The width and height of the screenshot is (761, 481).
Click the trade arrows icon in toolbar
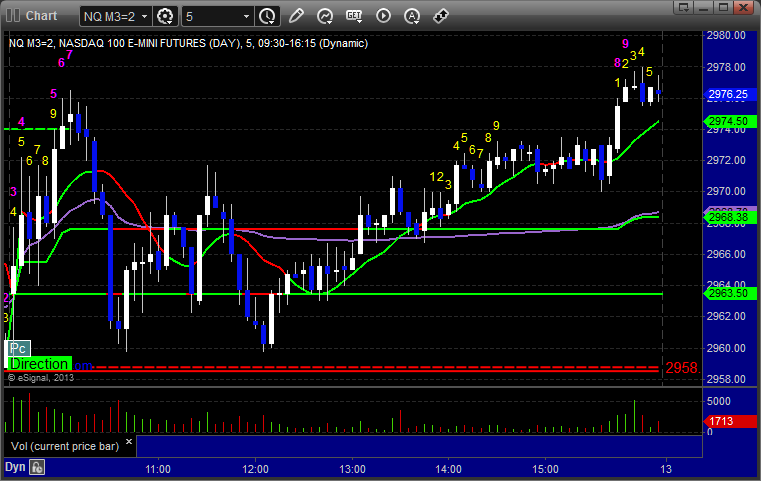click(441, 16)
